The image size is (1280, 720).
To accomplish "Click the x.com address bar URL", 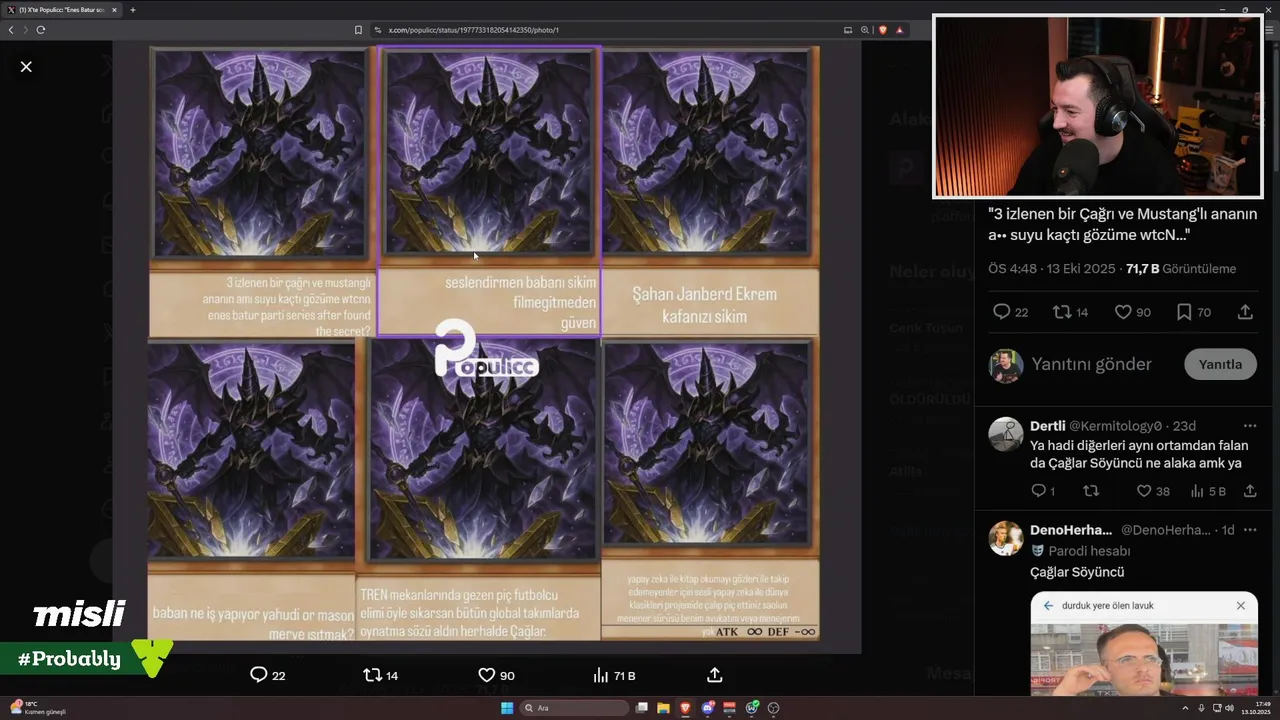I will coord(473,30).
